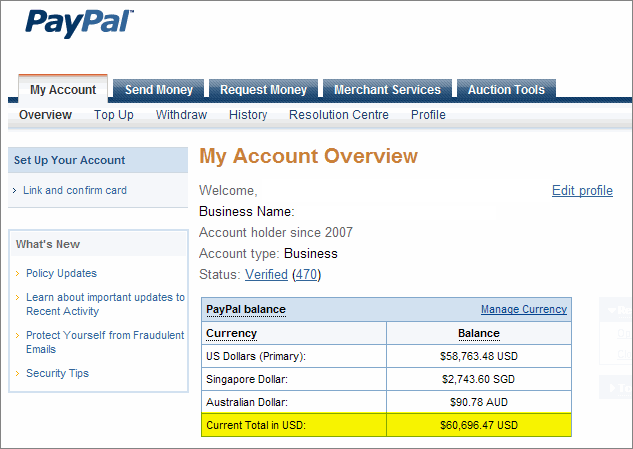
Task: Select the $2,743.60 SGD balance
Action: [478, 379]
